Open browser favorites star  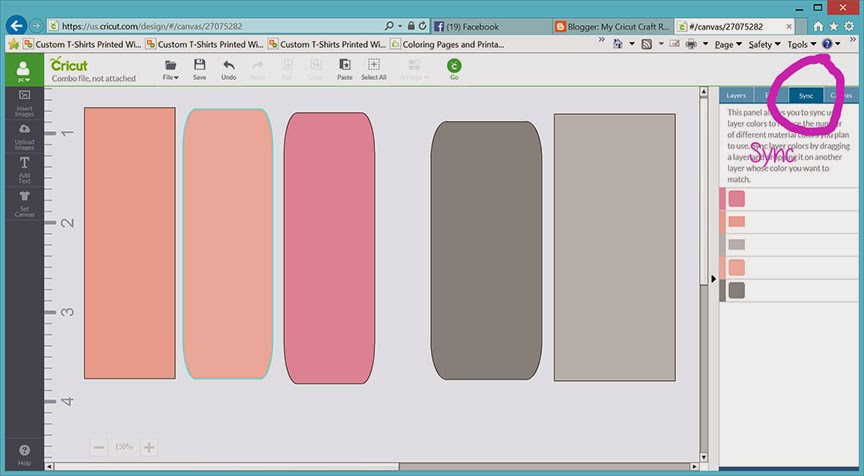tap(834, 26)
